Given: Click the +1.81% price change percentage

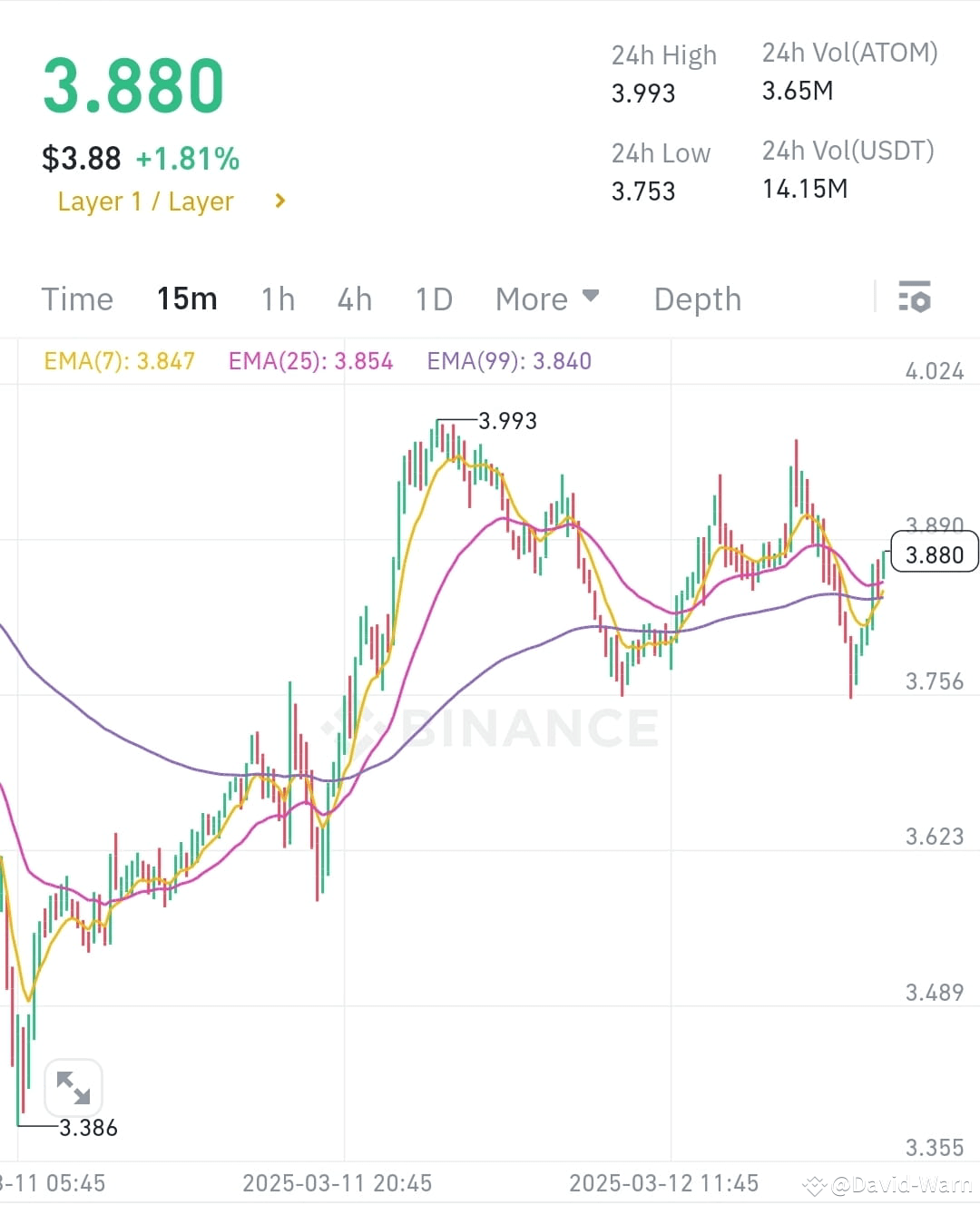Looking at the screenshot, I should (x=189, y=158).
